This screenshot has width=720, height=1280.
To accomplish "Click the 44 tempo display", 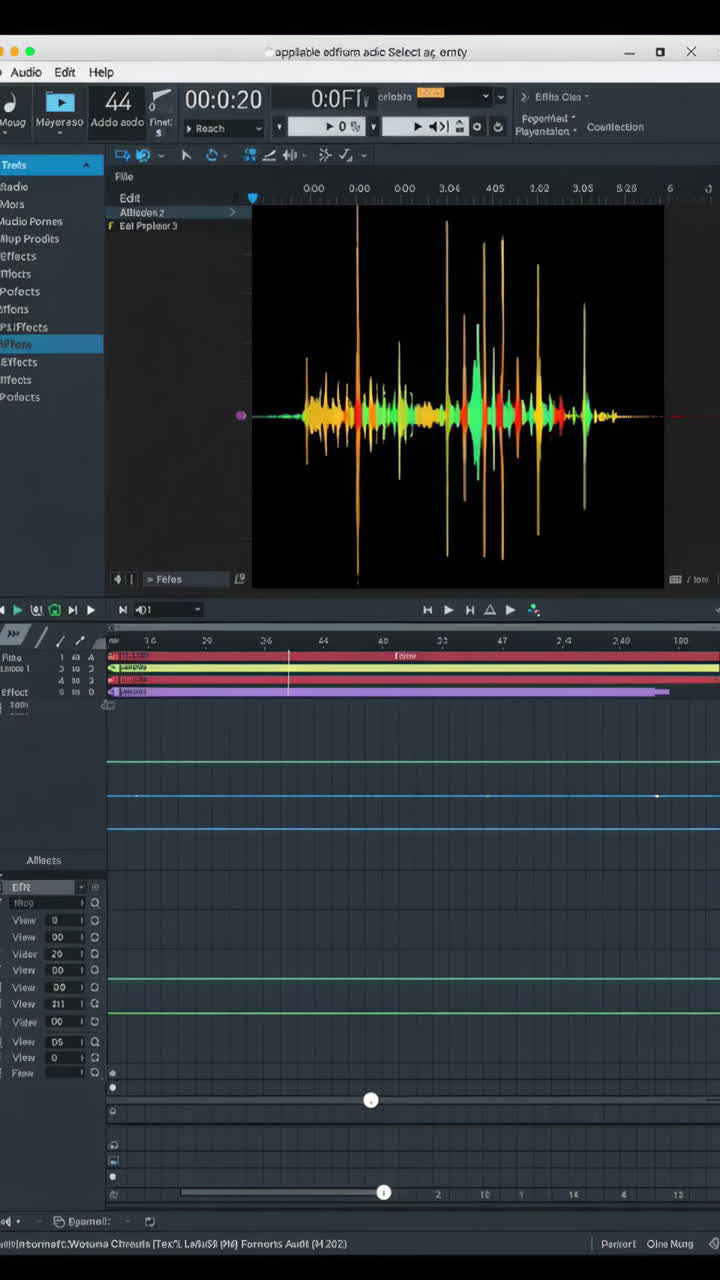I will pyautogui.click(x=118, y=102).
